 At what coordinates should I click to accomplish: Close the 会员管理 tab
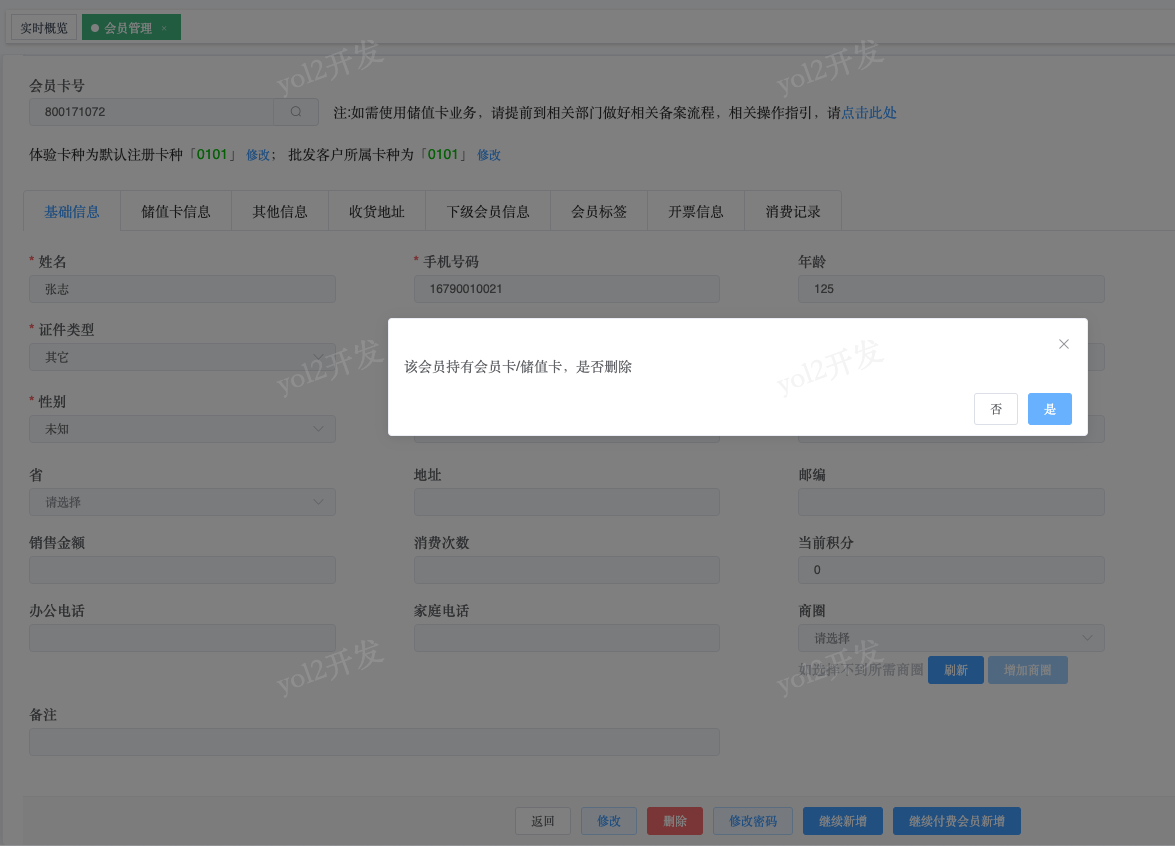164,28
